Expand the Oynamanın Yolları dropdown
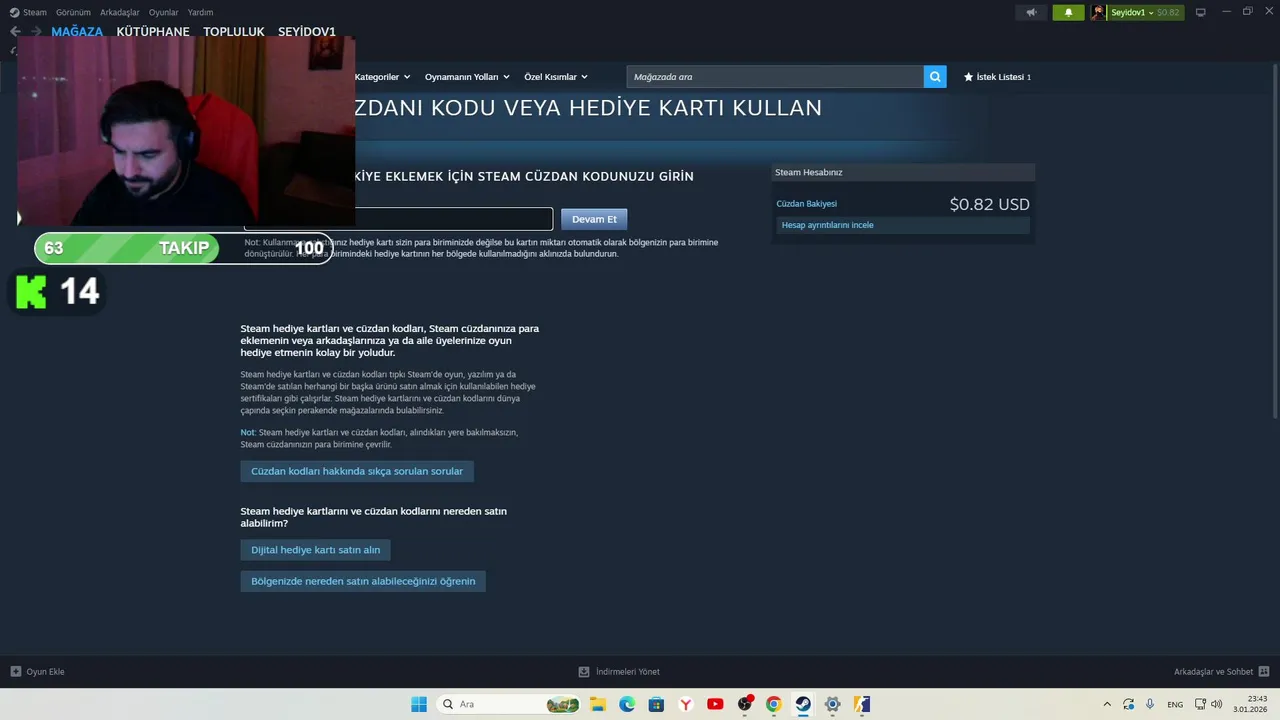 467,77
